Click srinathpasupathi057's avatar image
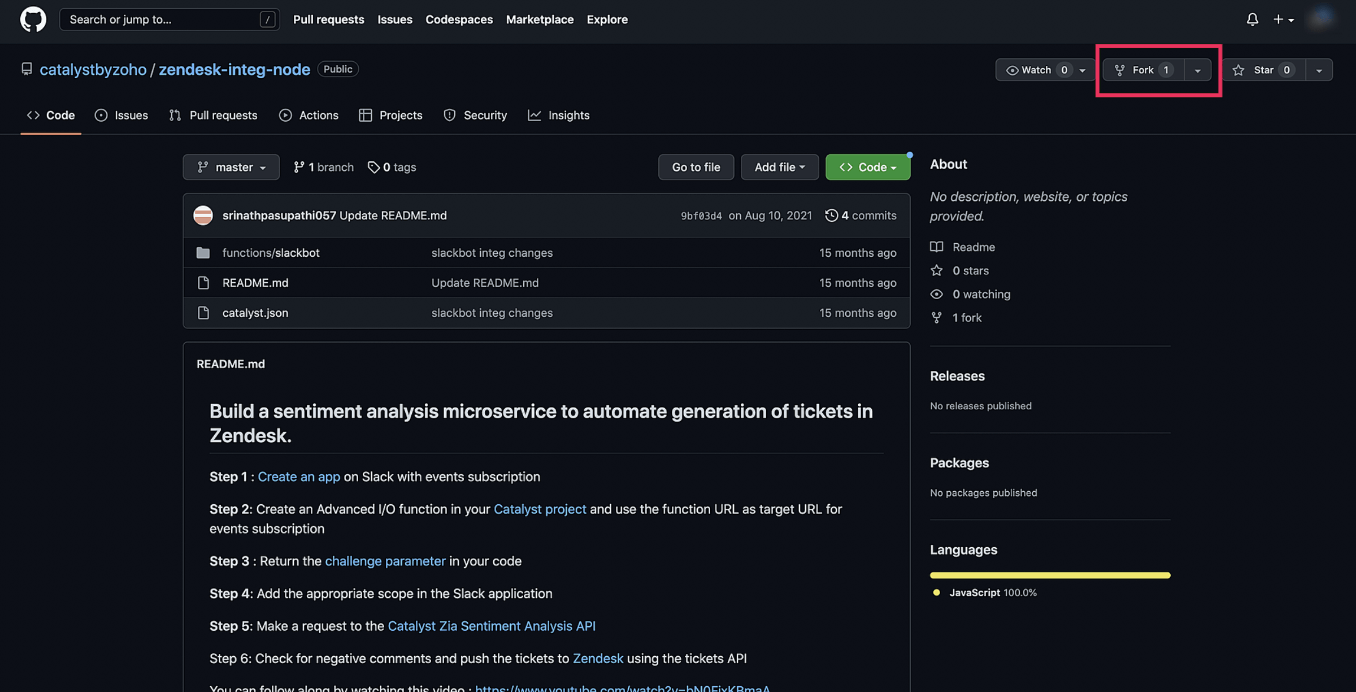The image size is (1356, 692). [x=203, y=215]
